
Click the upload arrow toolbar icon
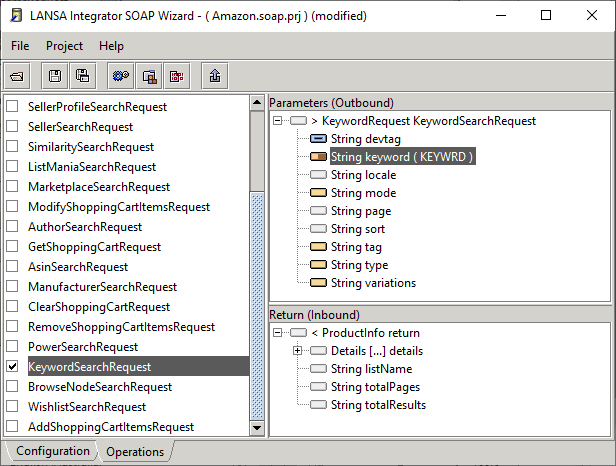click(x=215, y=76)
